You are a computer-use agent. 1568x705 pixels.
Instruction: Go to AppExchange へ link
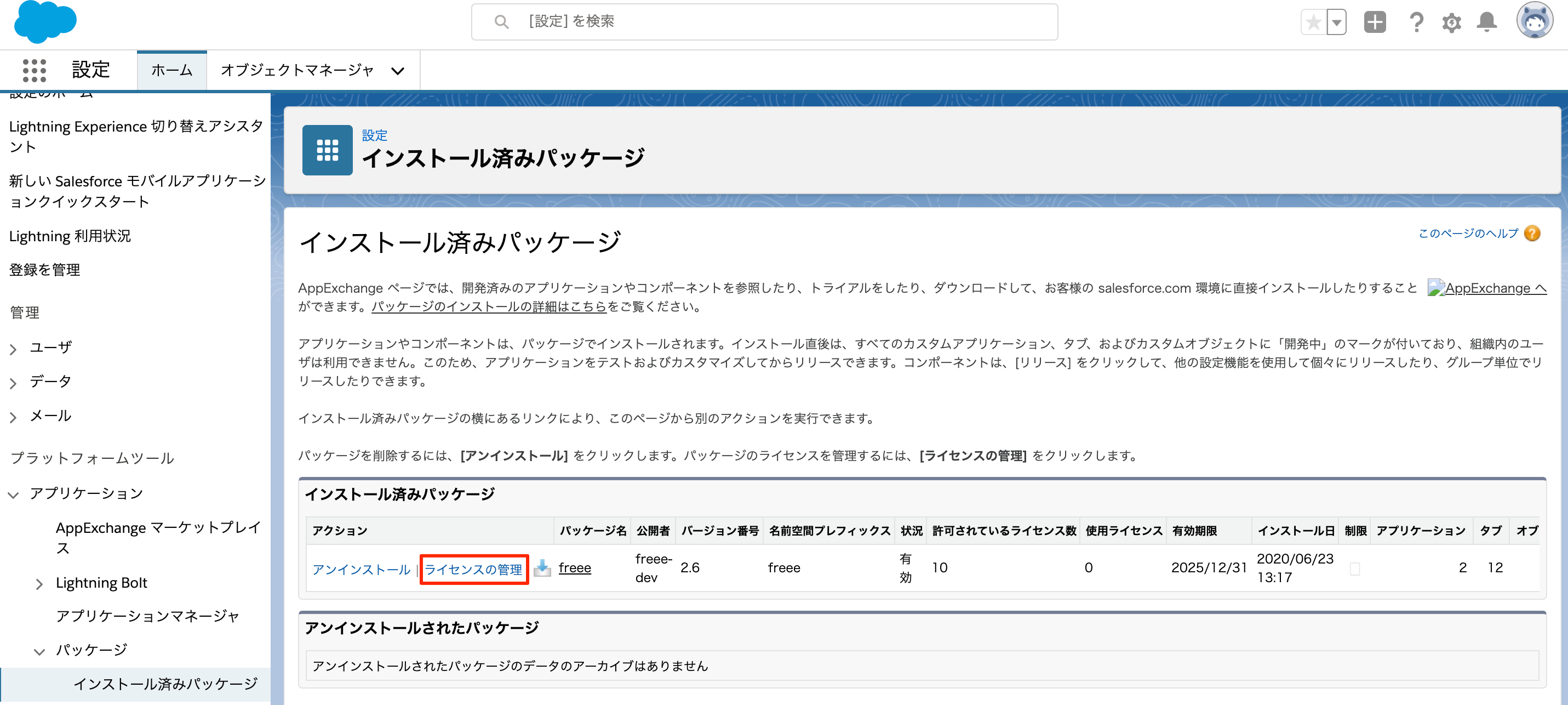pyautogui.click(x=1486, y=288)
